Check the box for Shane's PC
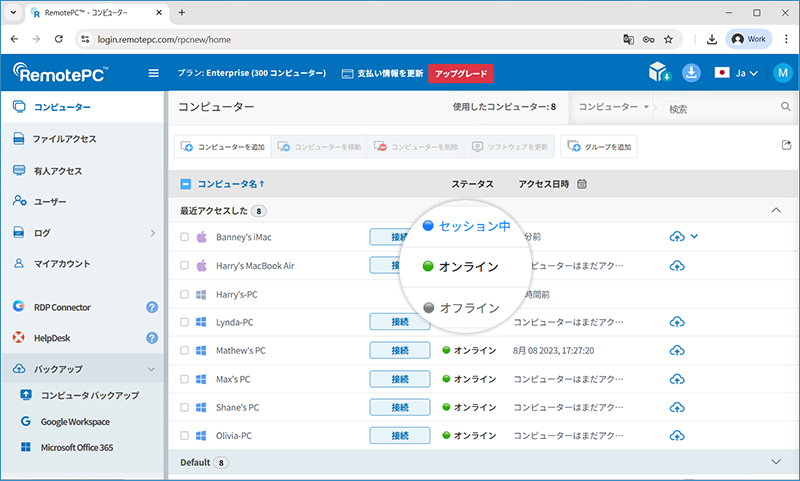The image size is (800, 481). tap(184, 407)
